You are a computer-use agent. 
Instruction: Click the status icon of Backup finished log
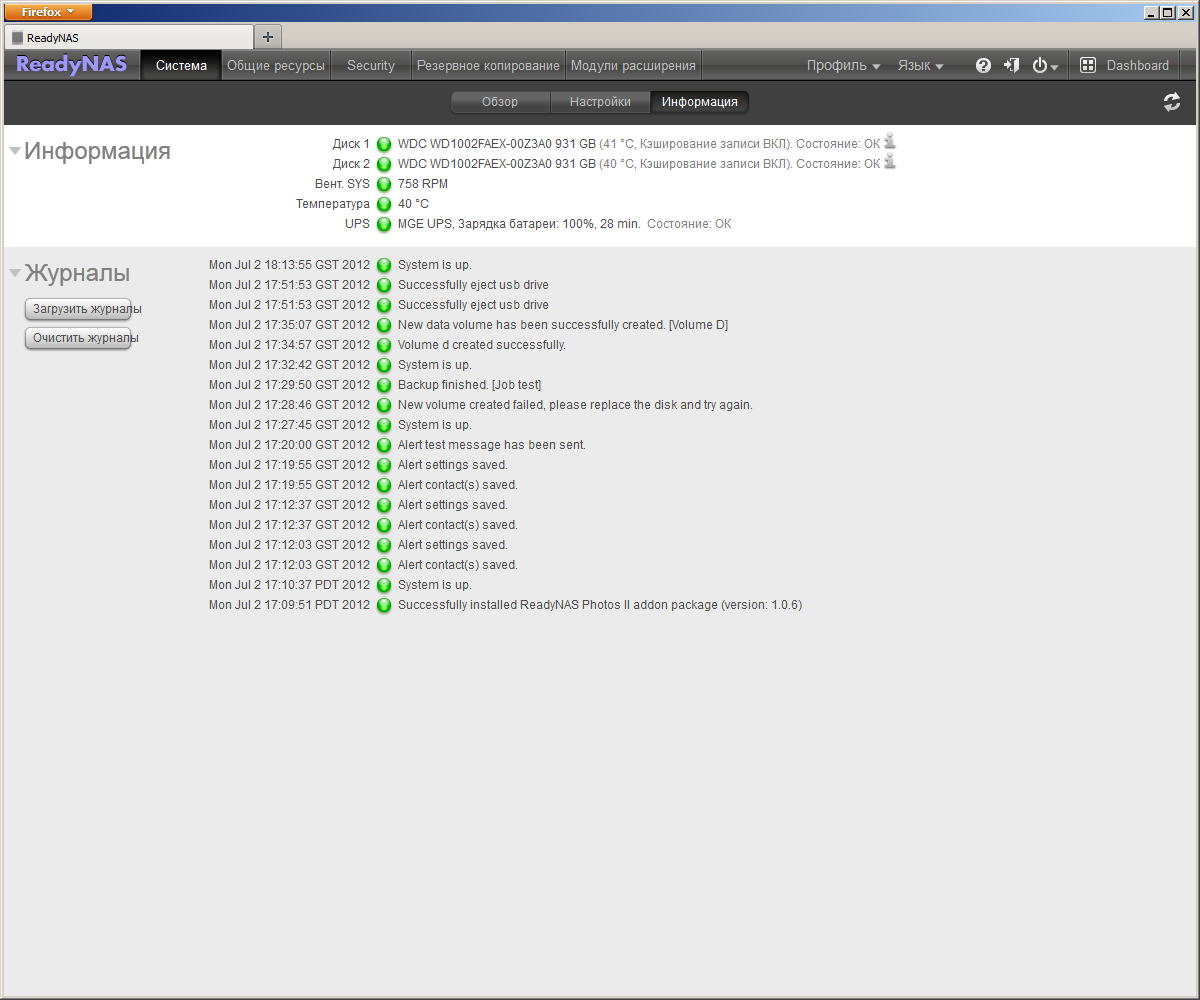coord(384,385)
